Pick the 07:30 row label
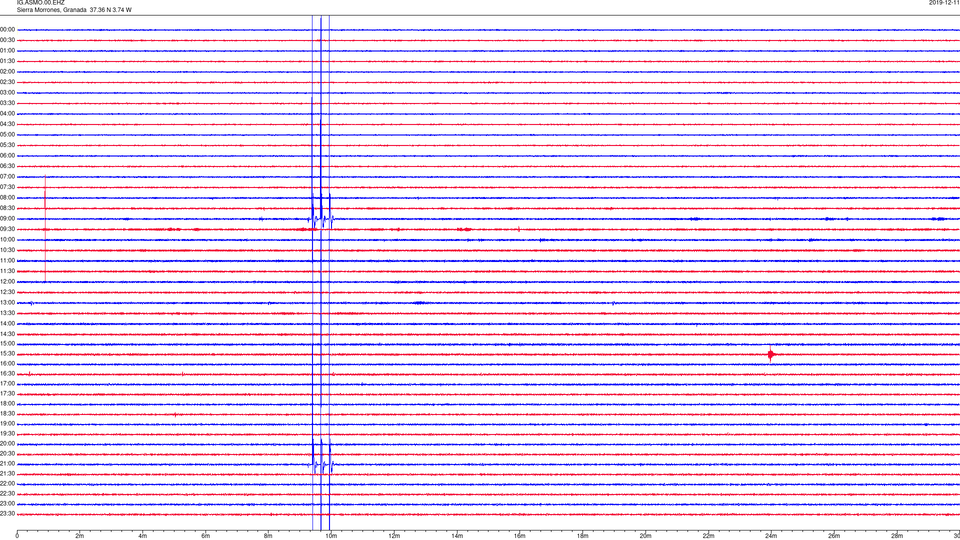The image size is (960, 540). click(x=7, y=187)
